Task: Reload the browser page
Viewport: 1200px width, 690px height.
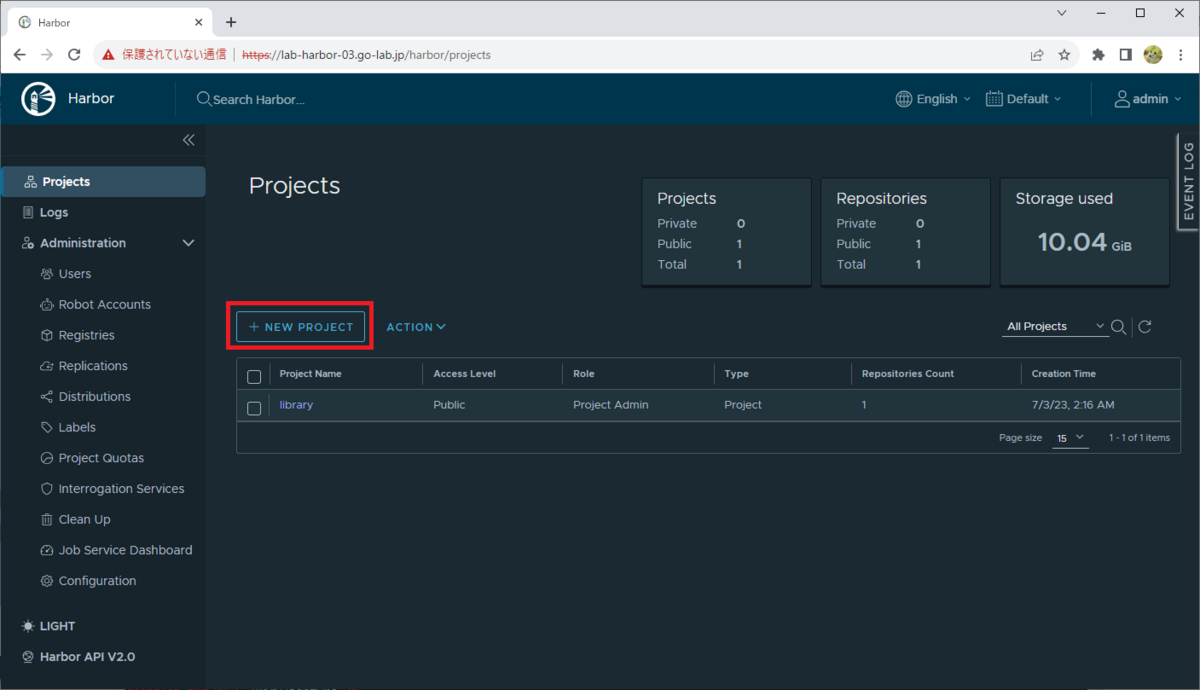Action: coord(74,55)
